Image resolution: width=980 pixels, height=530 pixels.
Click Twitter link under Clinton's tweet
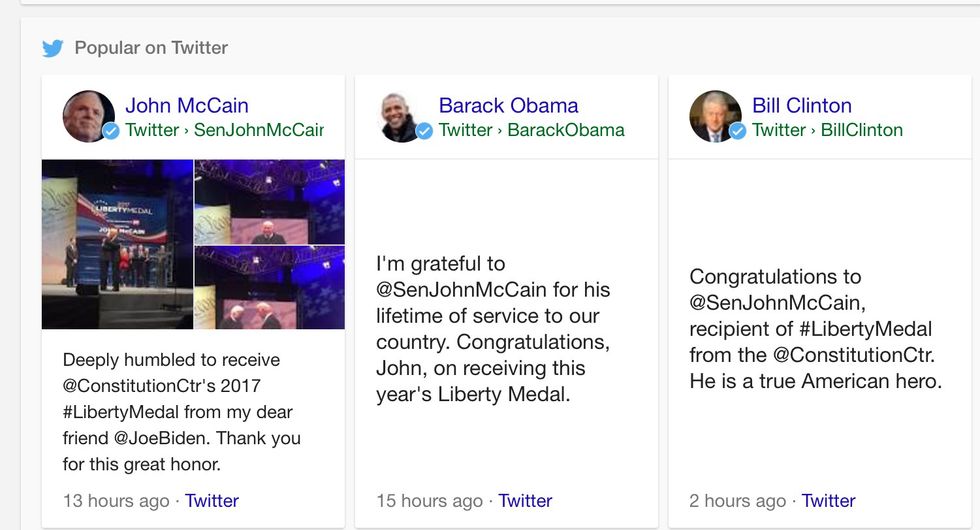pyautogui.click(x=829, y=501)
